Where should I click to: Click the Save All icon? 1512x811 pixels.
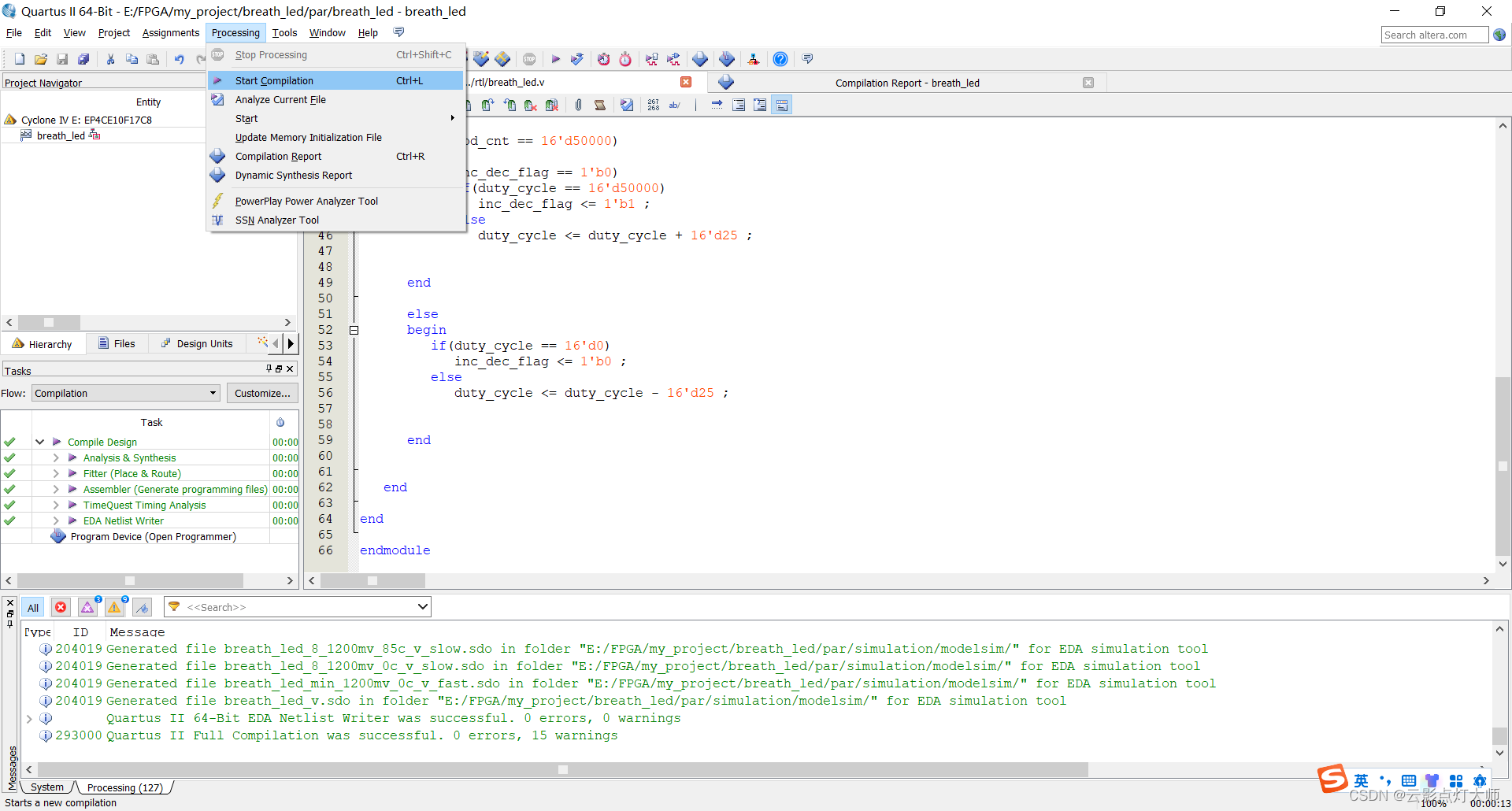click(83, 59)
